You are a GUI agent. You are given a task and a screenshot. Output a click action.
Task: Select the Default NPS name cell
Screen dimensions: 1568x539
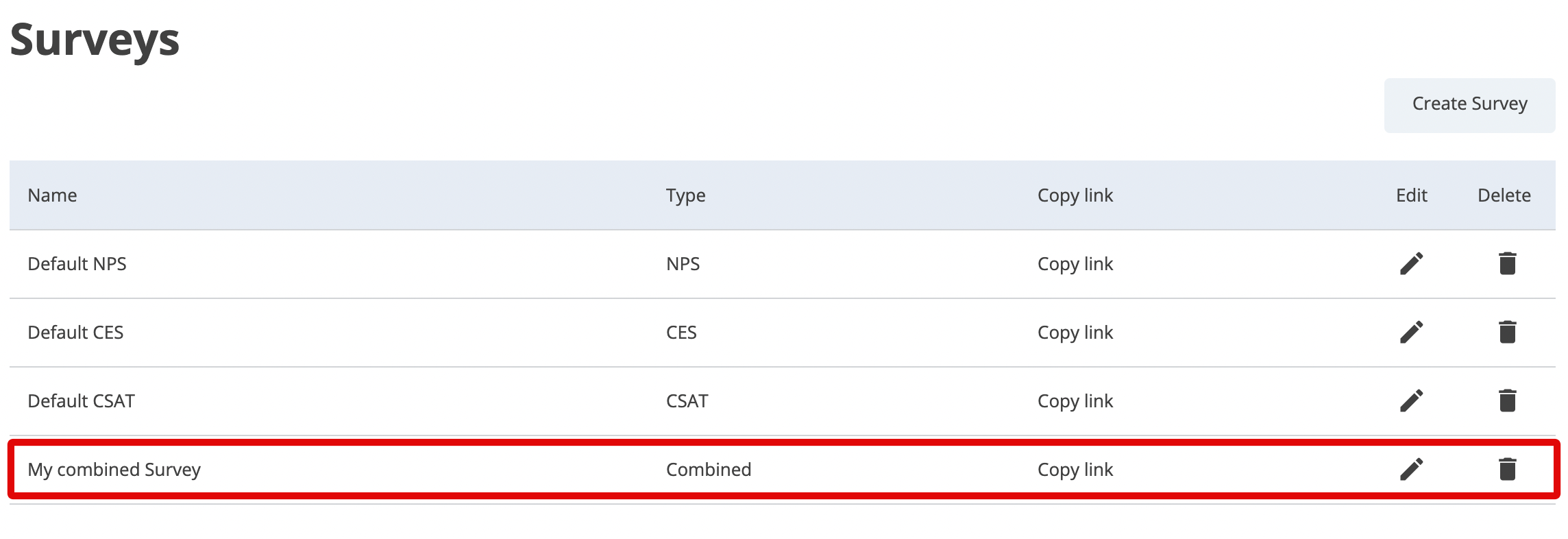click(x=77, y=264)
